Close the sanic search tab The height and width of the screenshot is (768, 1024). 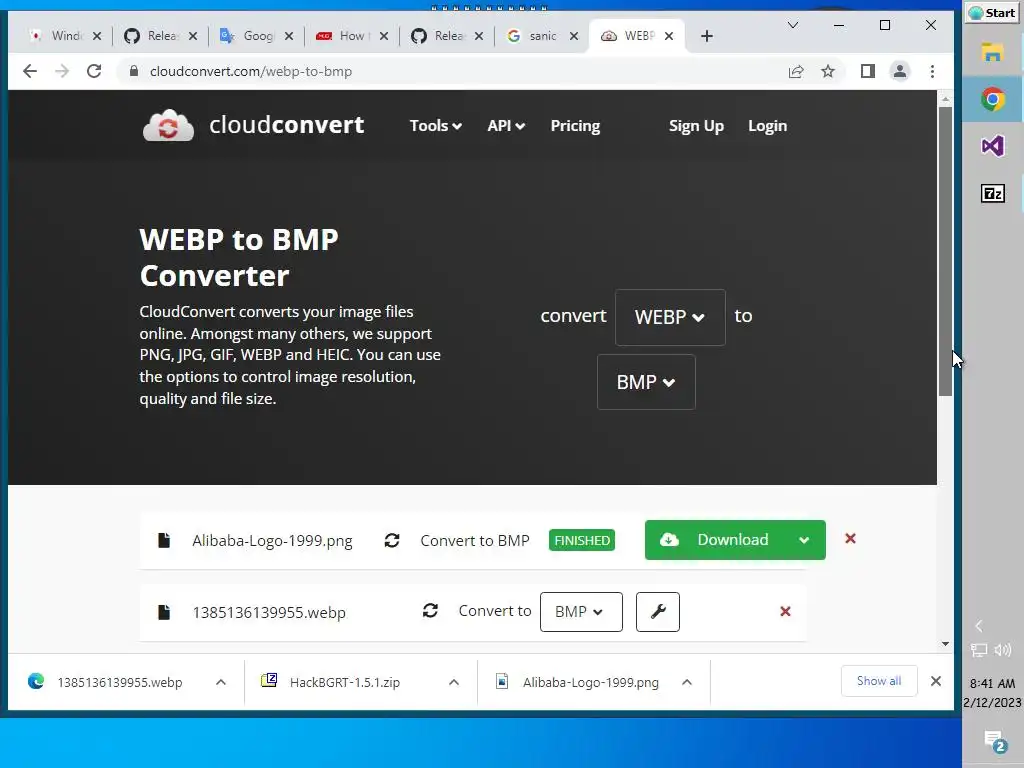tap(574, 36)
